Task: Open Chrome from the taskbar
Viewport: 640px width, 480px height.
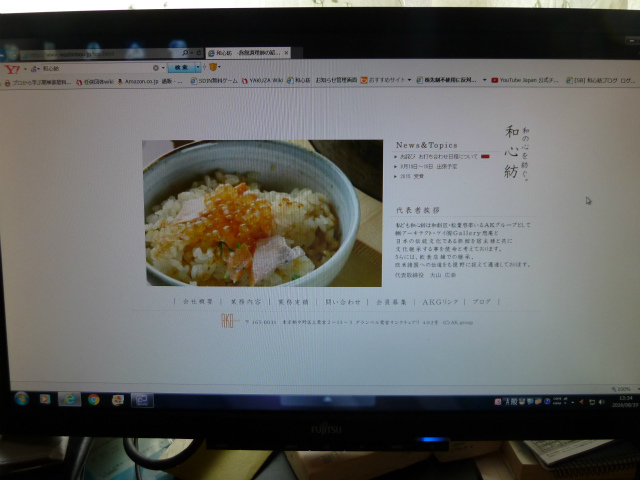Action: 93,399
